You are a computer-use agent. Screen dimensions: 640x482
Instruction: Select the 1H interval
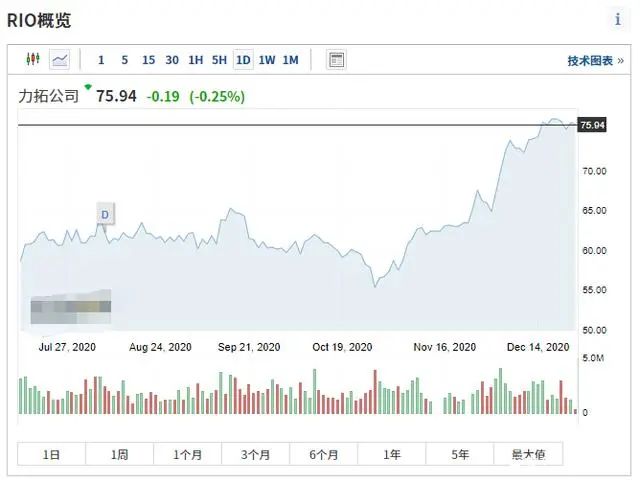[x=196, y=60]
